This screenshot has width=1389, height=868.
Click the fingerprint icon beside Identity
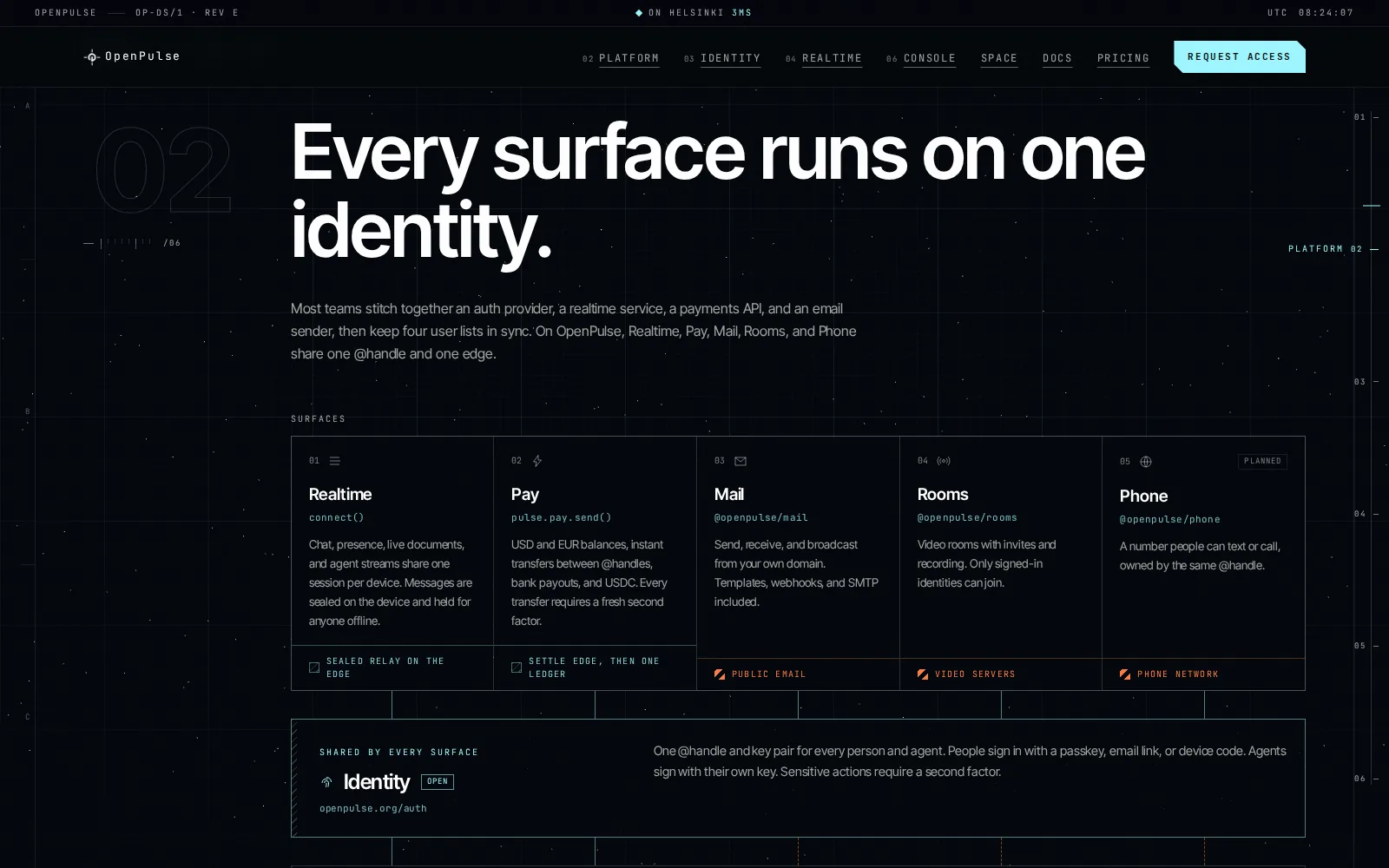point(326,782)
